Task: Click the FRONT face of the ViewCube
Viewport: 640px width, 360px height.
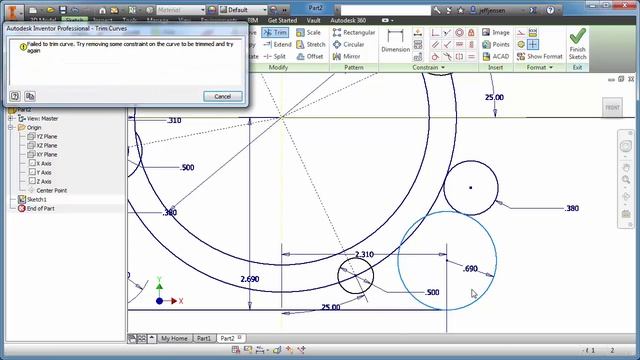Action: click(612, 107)
